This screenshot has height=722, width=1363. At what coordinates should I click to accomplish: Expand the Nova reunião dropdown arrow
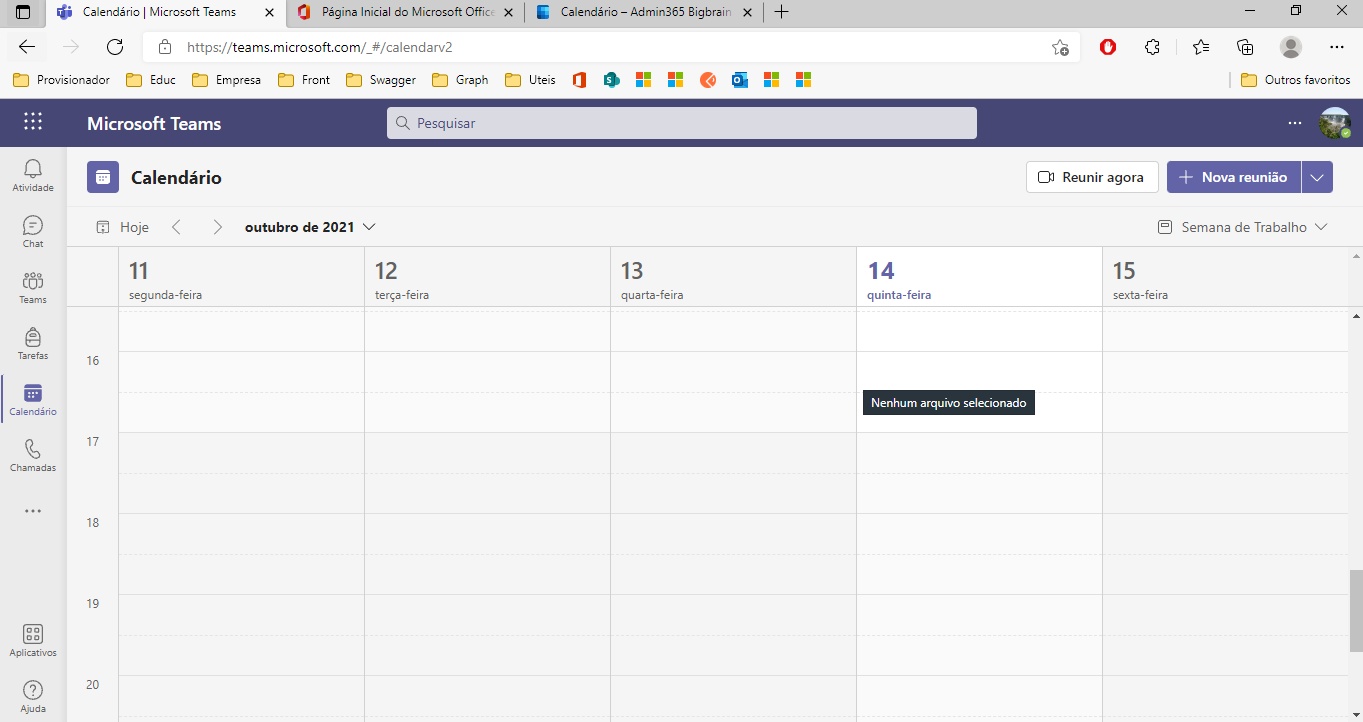click(1317, 177)
